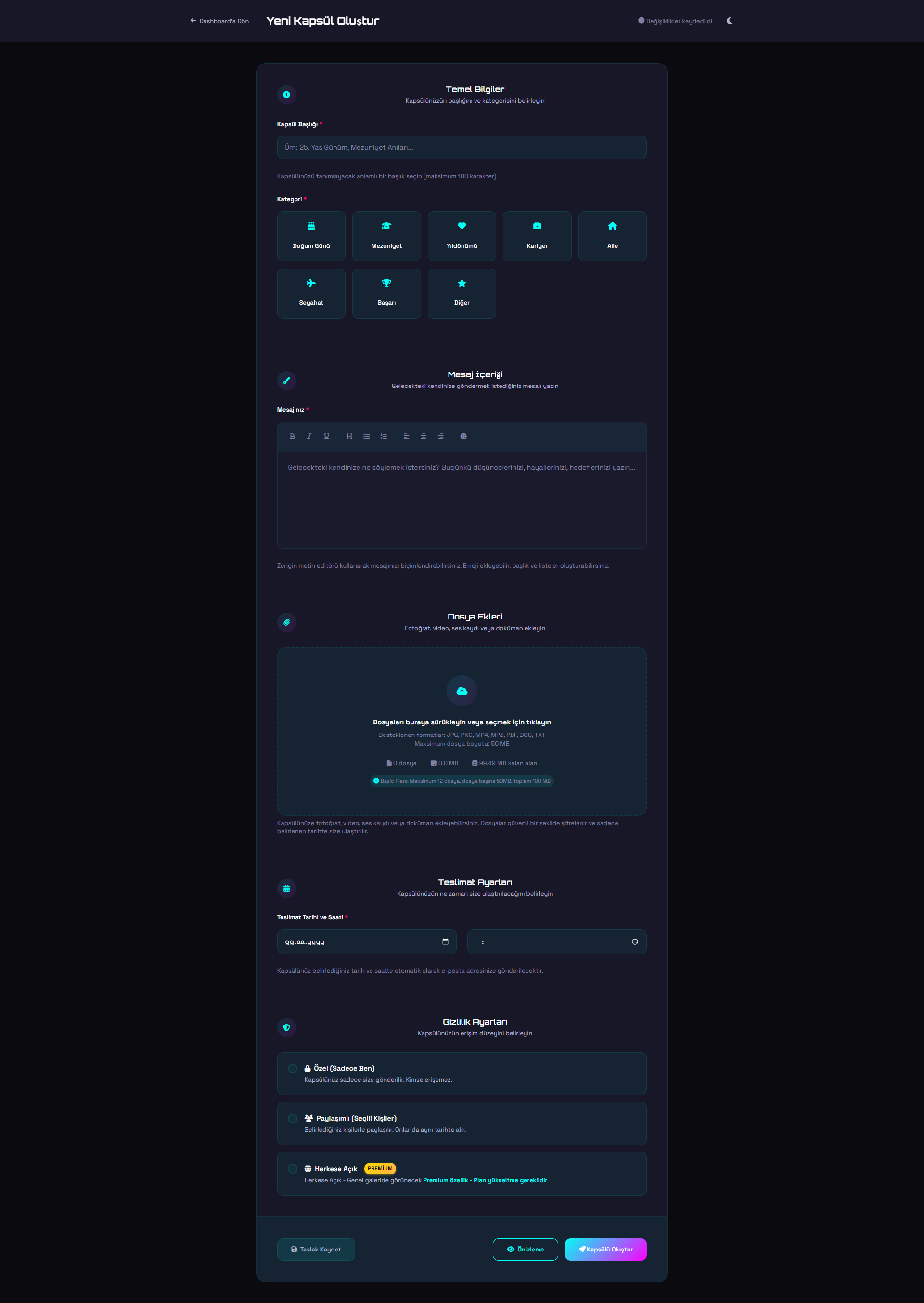Viewport: 924px width, 1303px height.
Task: Pick the Kariyer category card
Action: pyautogui.click(x=537, y=236)
